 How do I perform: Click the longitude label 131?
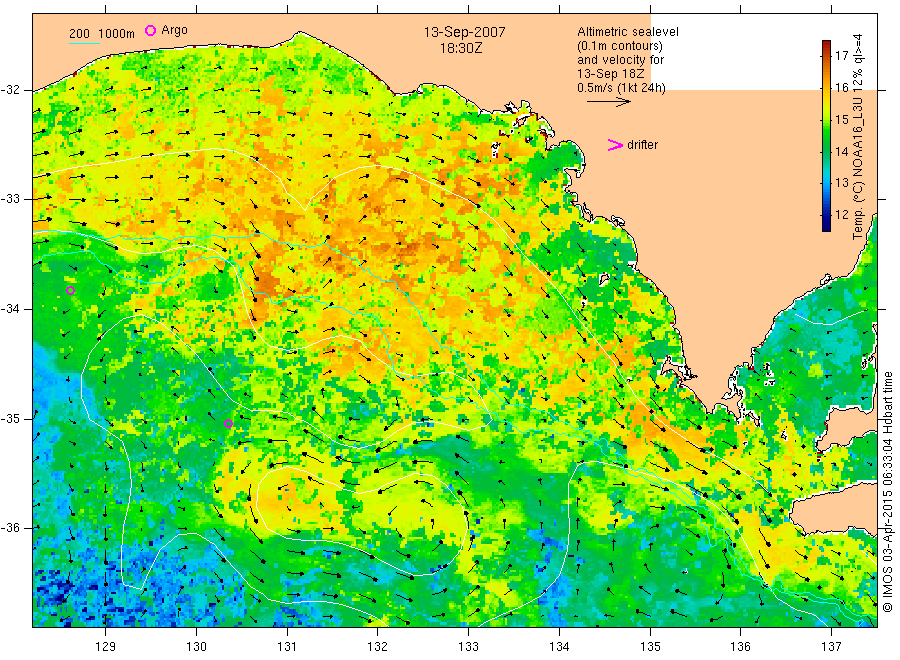287,647
